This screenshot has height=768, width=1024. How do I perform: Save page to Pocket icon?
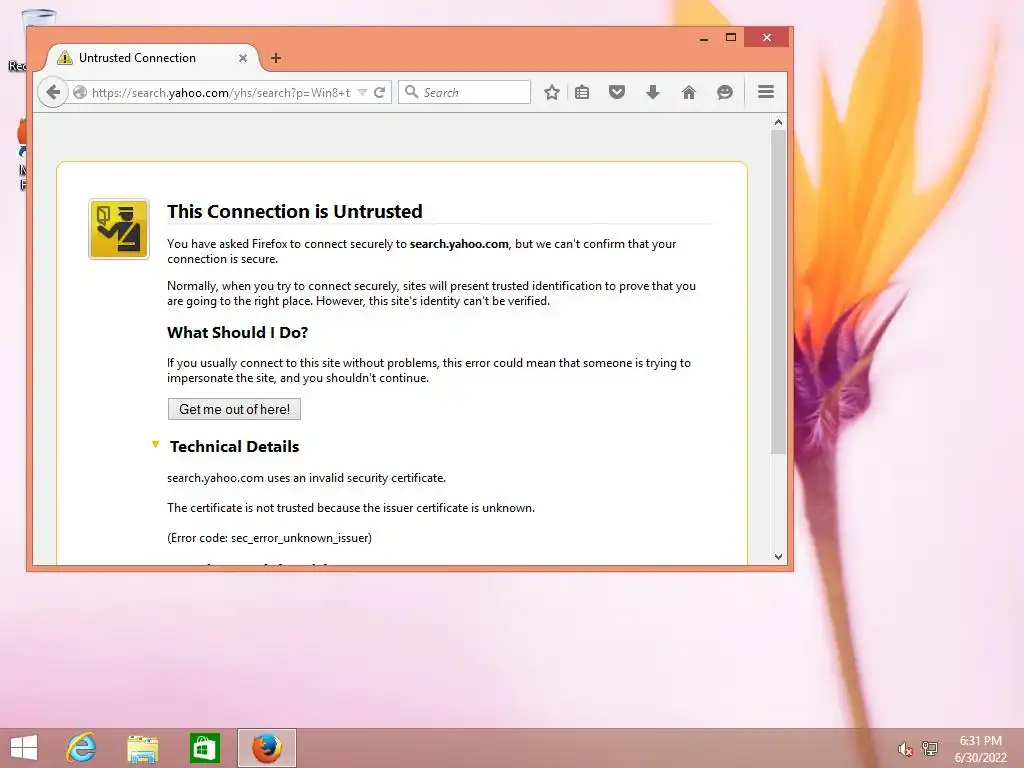pos(616,92)
